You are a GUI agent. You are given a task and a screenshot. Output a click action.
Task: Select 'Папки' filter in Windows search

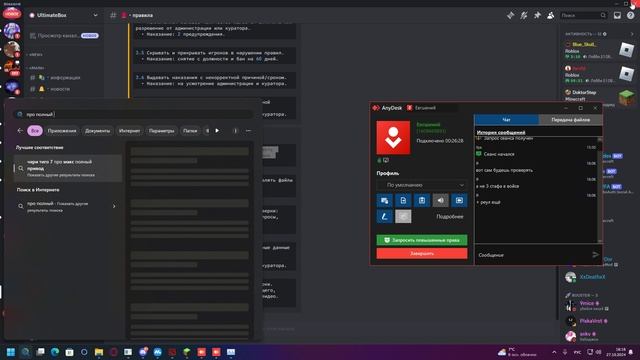click(x=190, y=131)
